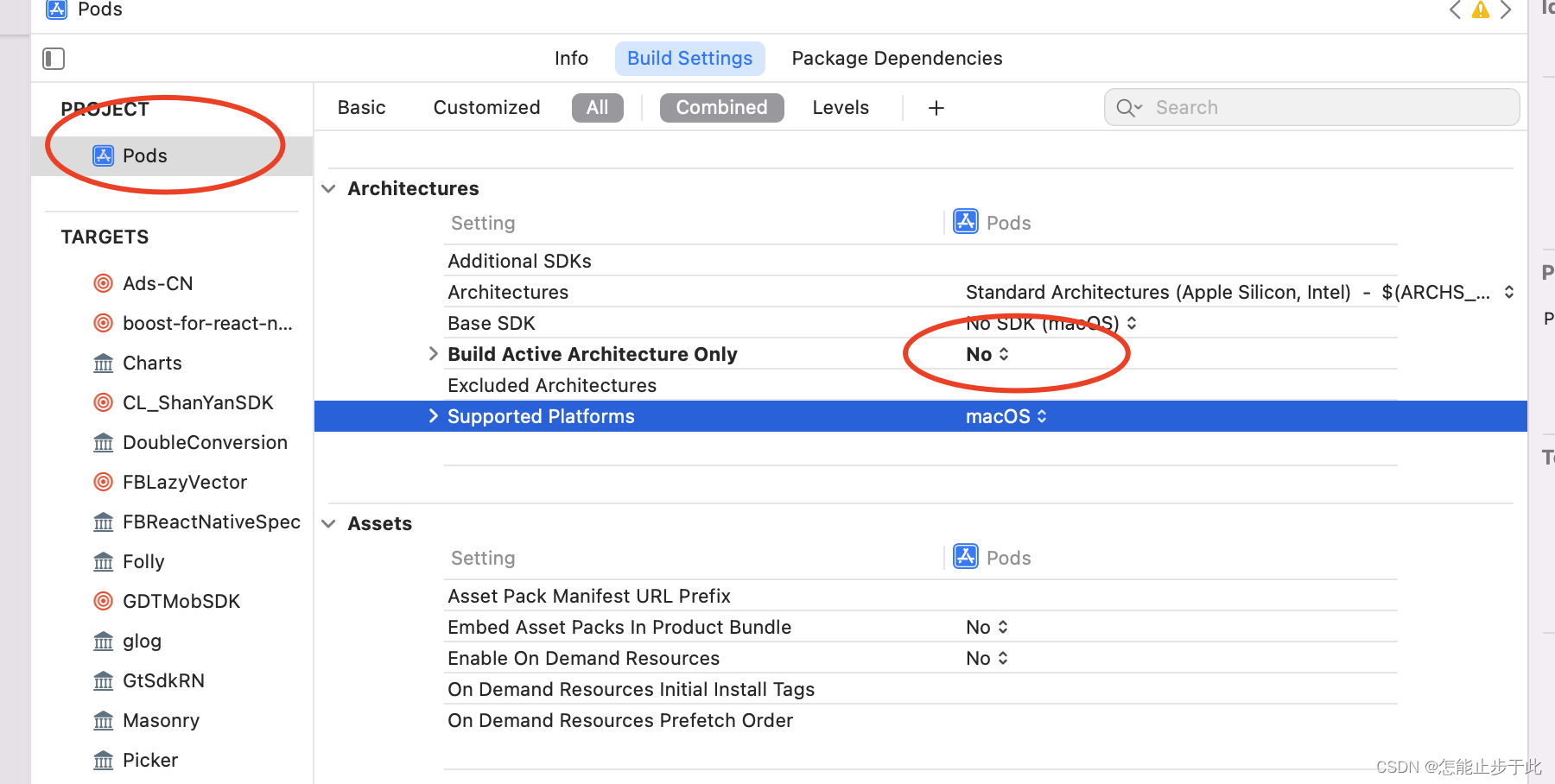Click the Pods title in the header
This screenshot has height=784, width=1555.
tap(100, 9)
